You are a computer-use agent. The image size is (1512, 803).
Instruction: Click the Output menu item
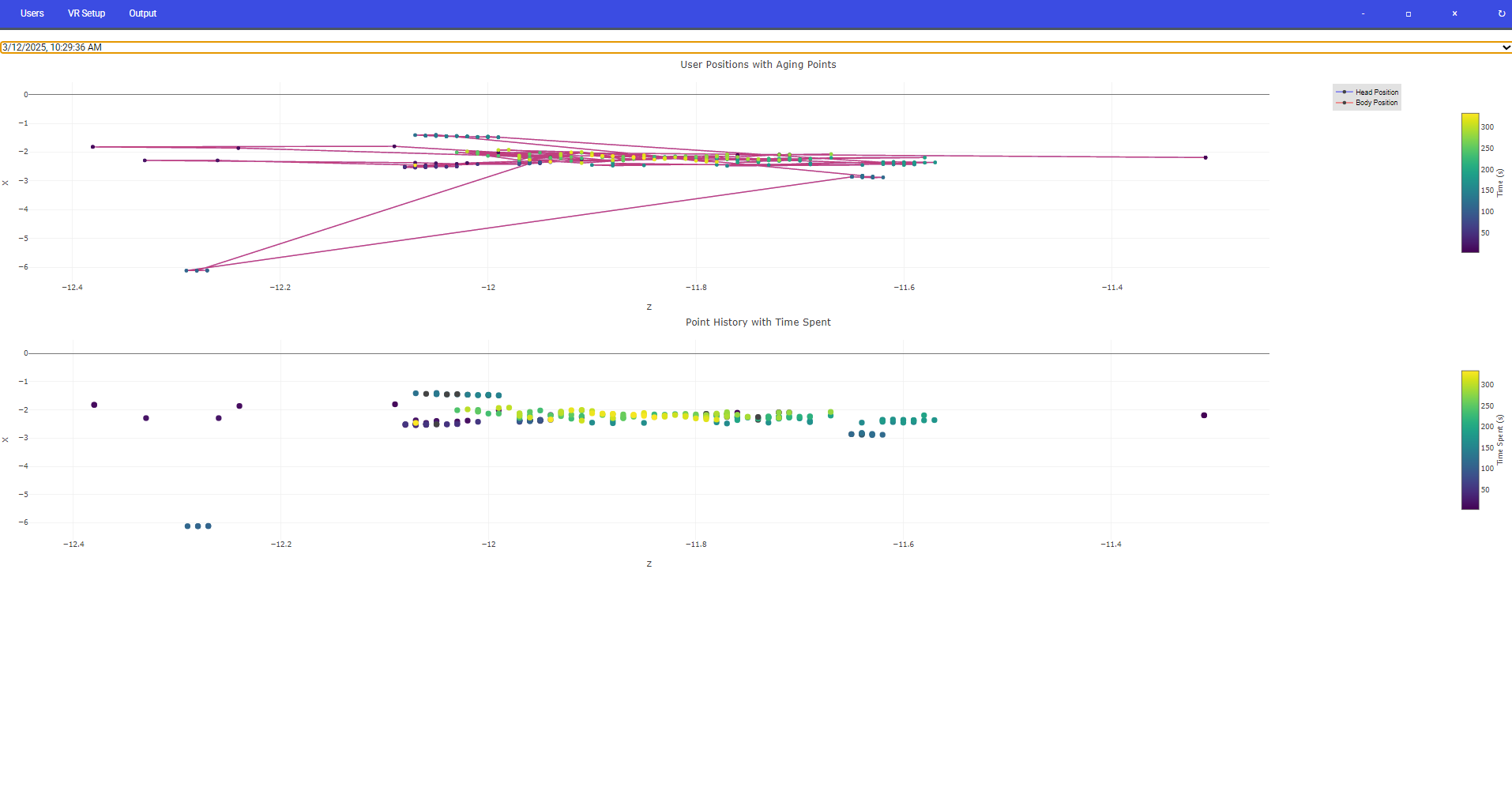[x=142, y=13]
